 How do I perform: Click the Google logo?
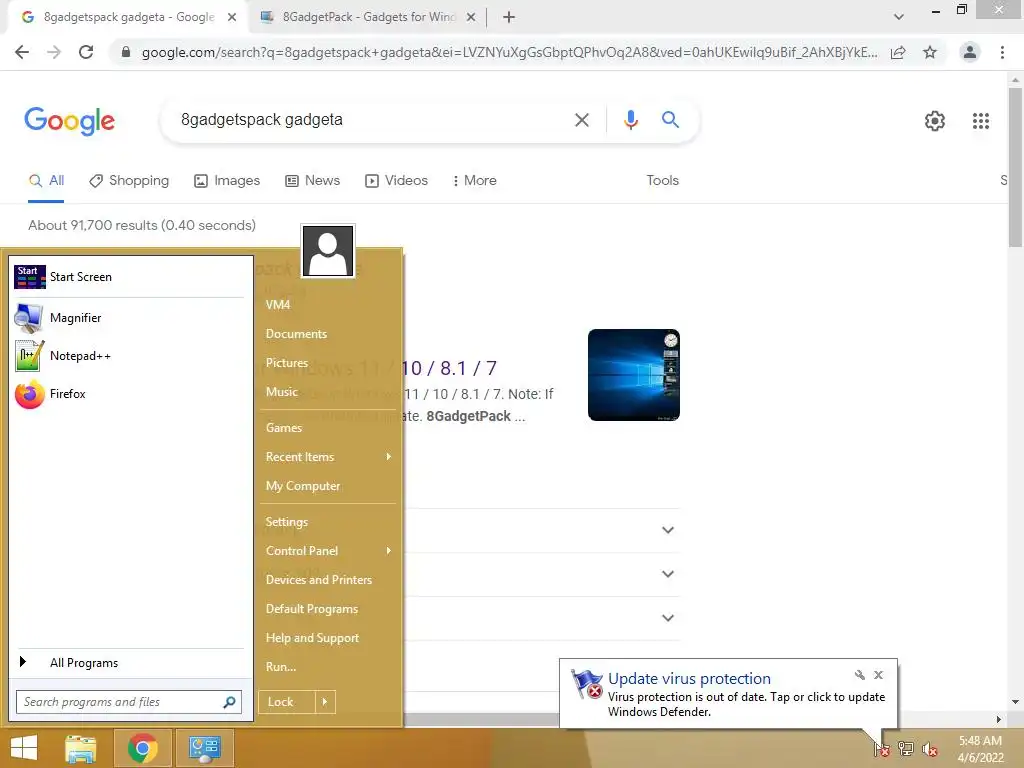pos(69,121)
